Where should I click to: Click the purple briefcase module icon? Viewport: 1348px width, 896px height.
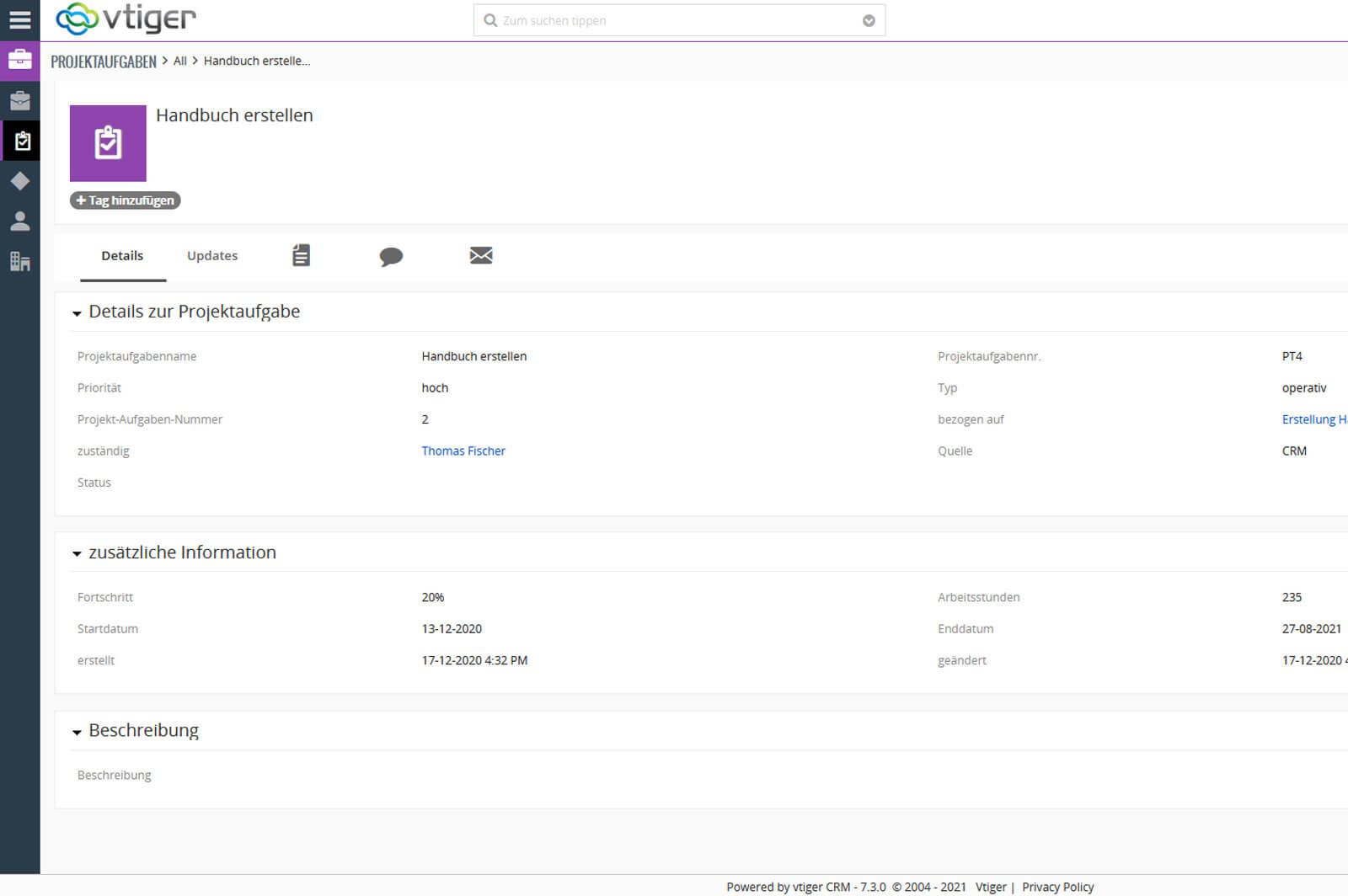19,60
